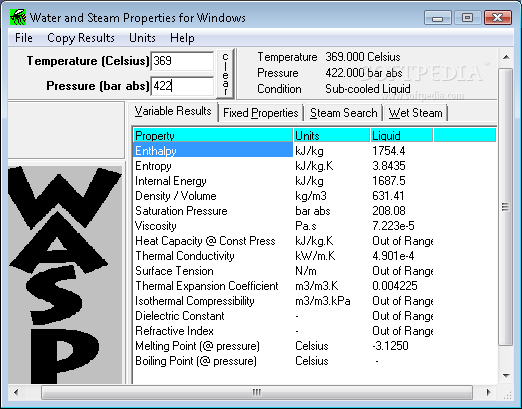Click the Temperature (Celsius) input field

tap(182, 61)
